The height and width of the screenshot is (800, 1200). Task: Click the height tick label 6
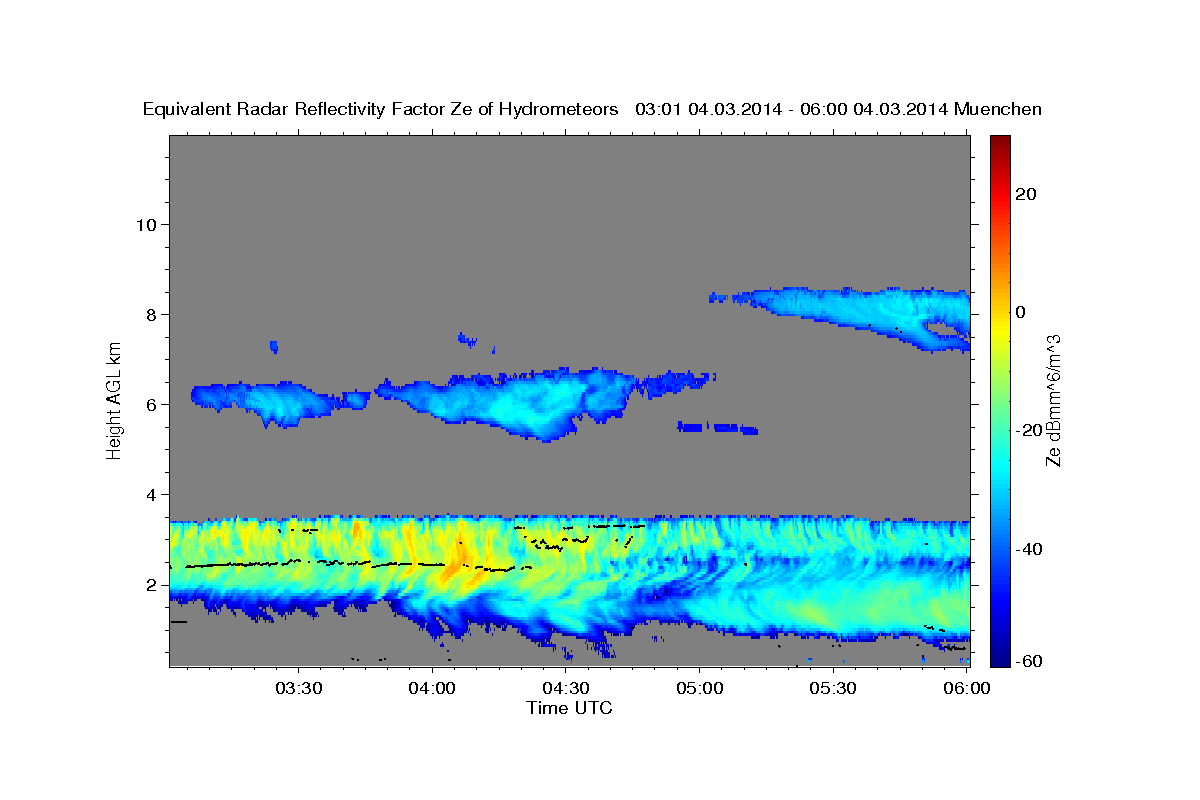click(x=151, y=404)
